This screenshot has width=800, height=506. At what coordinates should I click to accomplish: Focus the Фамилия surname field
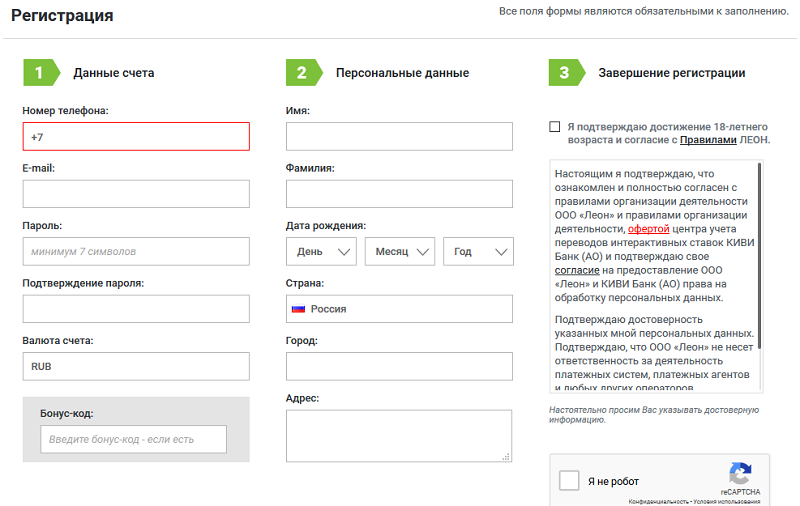[399, 194]
